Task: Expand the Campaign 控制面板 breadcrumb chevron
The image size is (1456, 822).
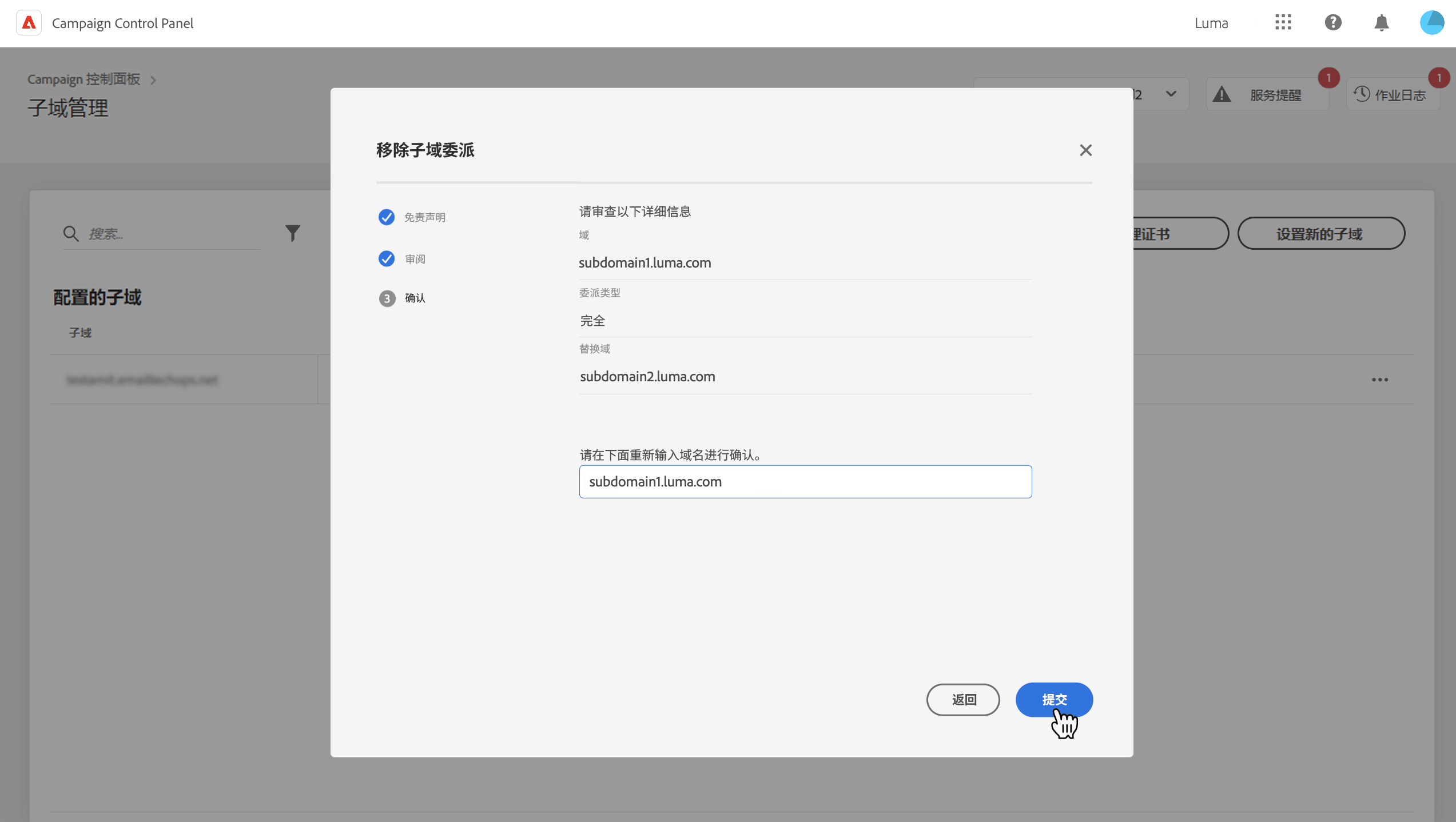Action: [x=153, y=80]
